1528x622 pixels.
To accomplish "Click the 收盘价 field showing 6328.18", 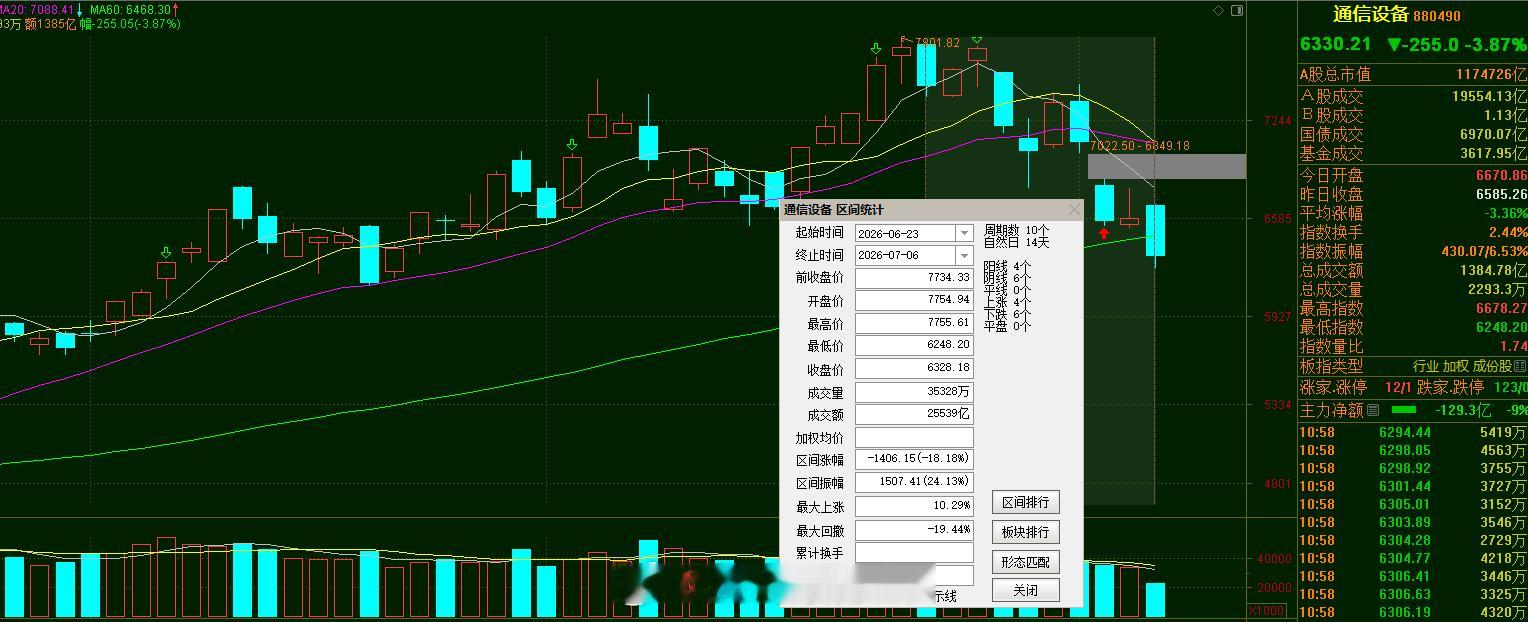I will pyautogui.click(x=914, y=369).
